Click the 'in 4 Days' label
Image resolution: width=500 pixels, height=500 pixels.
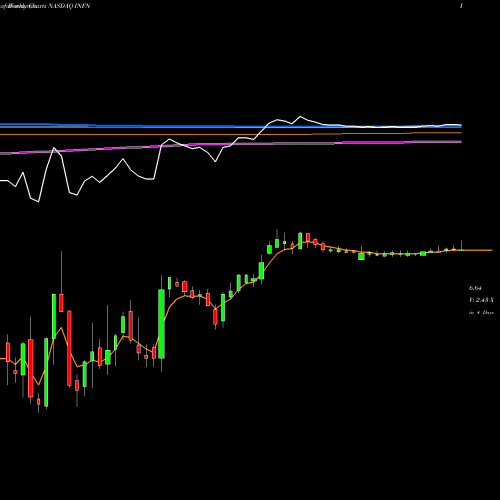point(481,313)
